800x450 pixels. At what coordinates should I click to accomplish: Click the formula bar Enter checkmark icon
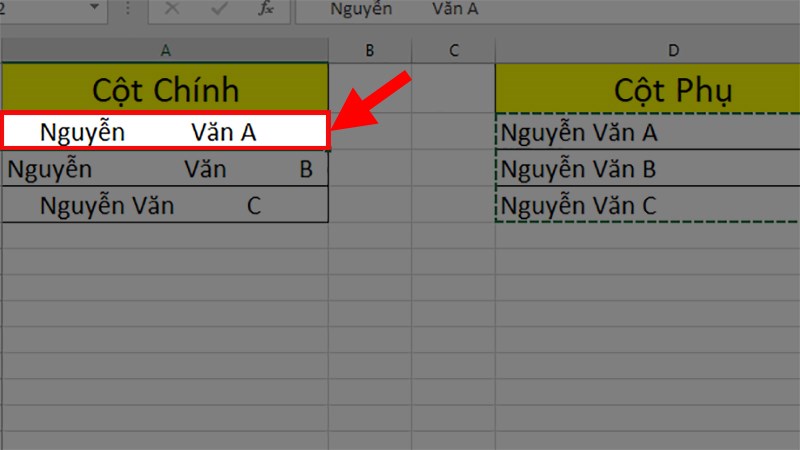tap(219, 9)
